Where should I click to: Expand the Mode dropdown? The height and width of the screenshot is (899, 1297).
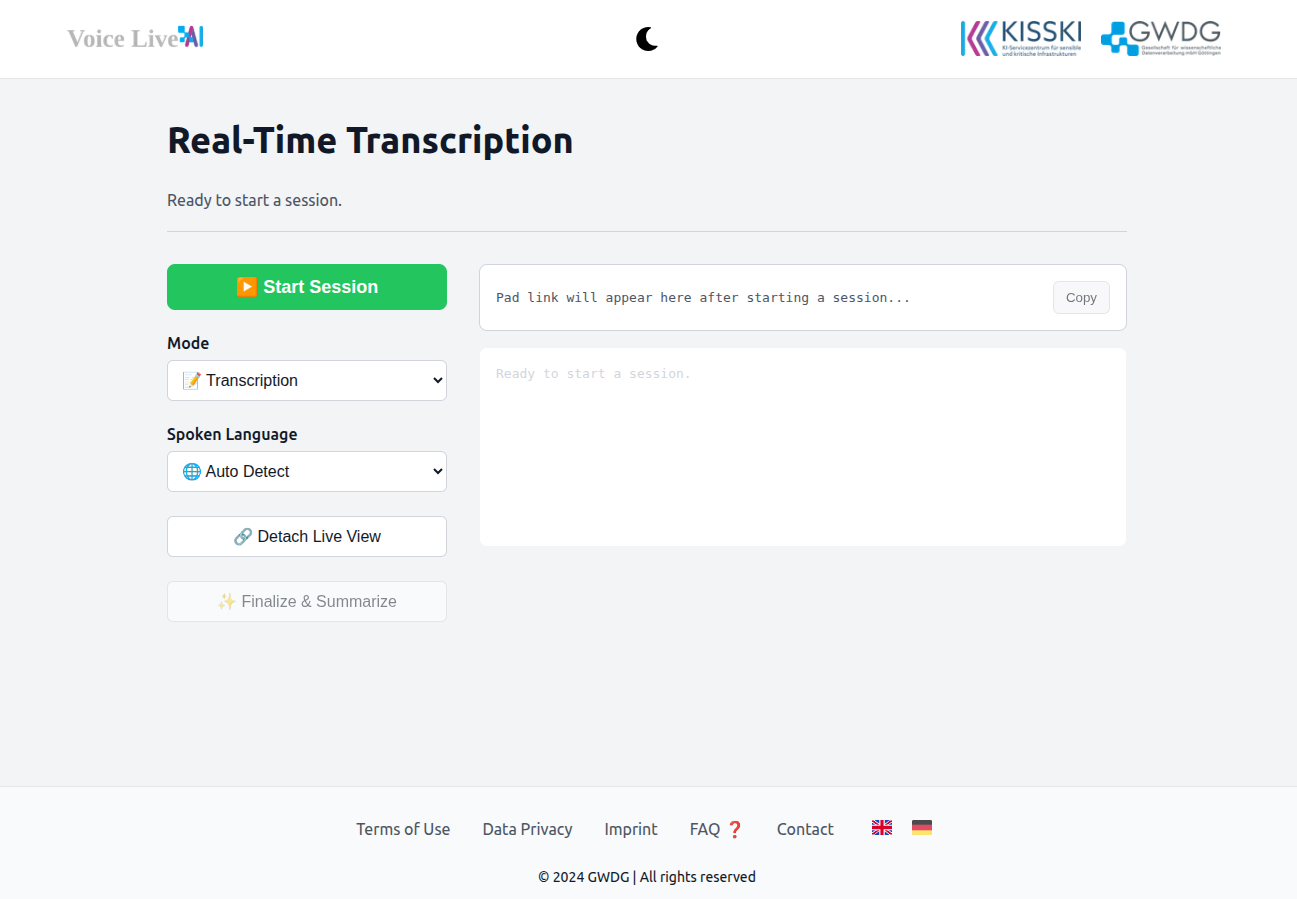pos(307,381)
